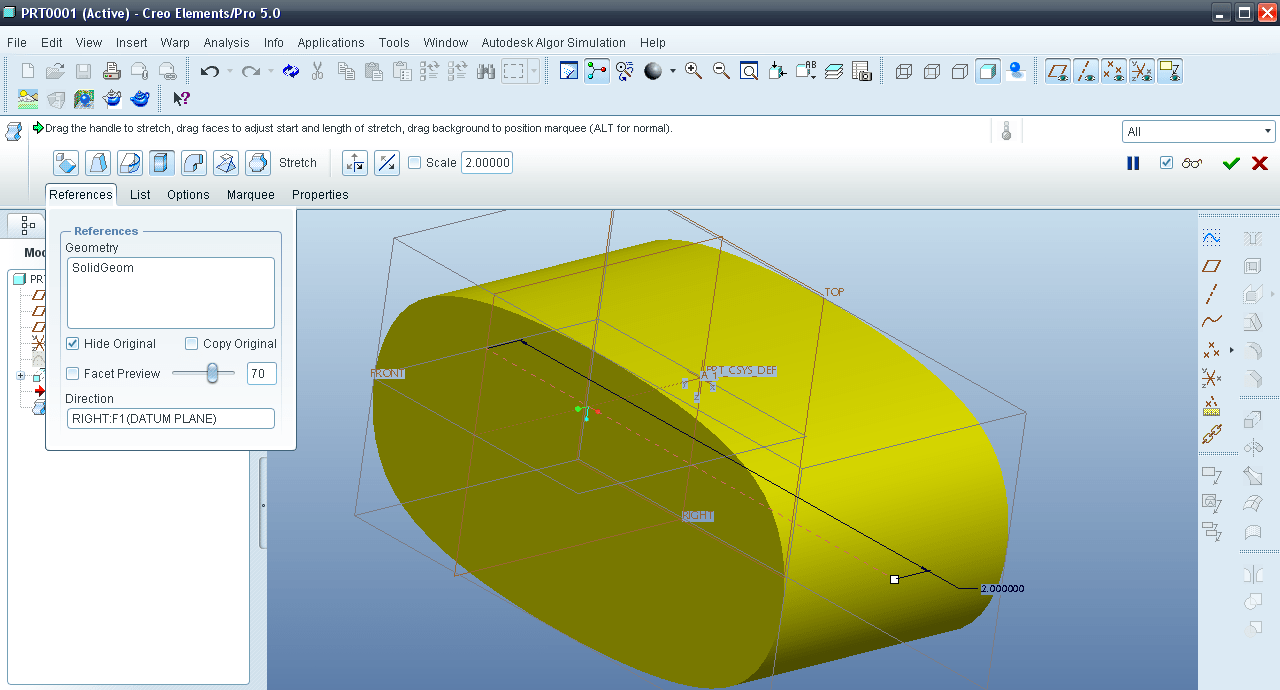Image resolution: width=1280 pixels, height=690 pixels.
Task: Toggle datum planes display
Action: (1058, 71)
